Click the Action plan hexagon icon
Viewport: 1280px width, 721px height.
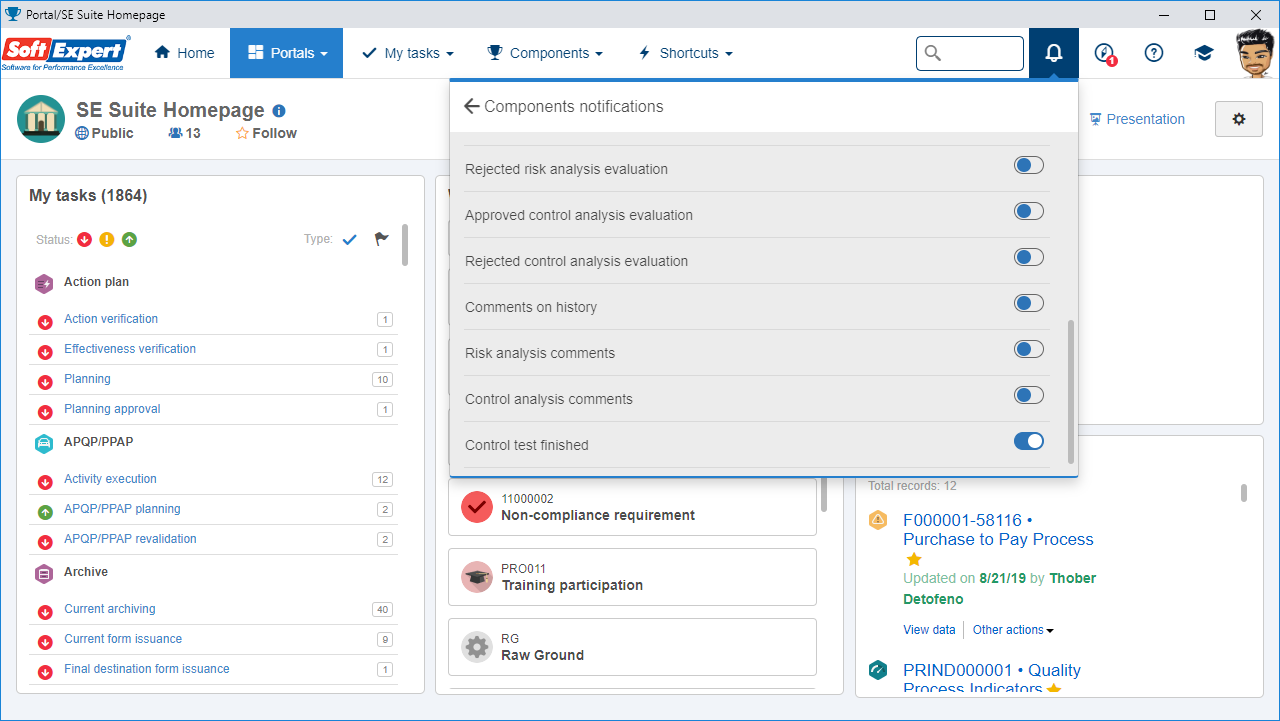click(44, 283)
